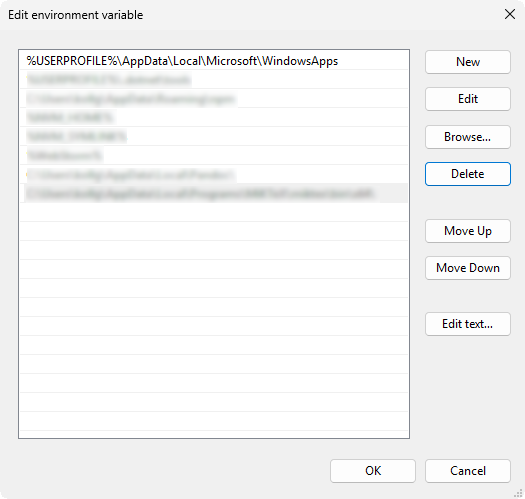525x499 pixels.
Task: Select the fourth entry in the path list
Action: coord(214,118)
